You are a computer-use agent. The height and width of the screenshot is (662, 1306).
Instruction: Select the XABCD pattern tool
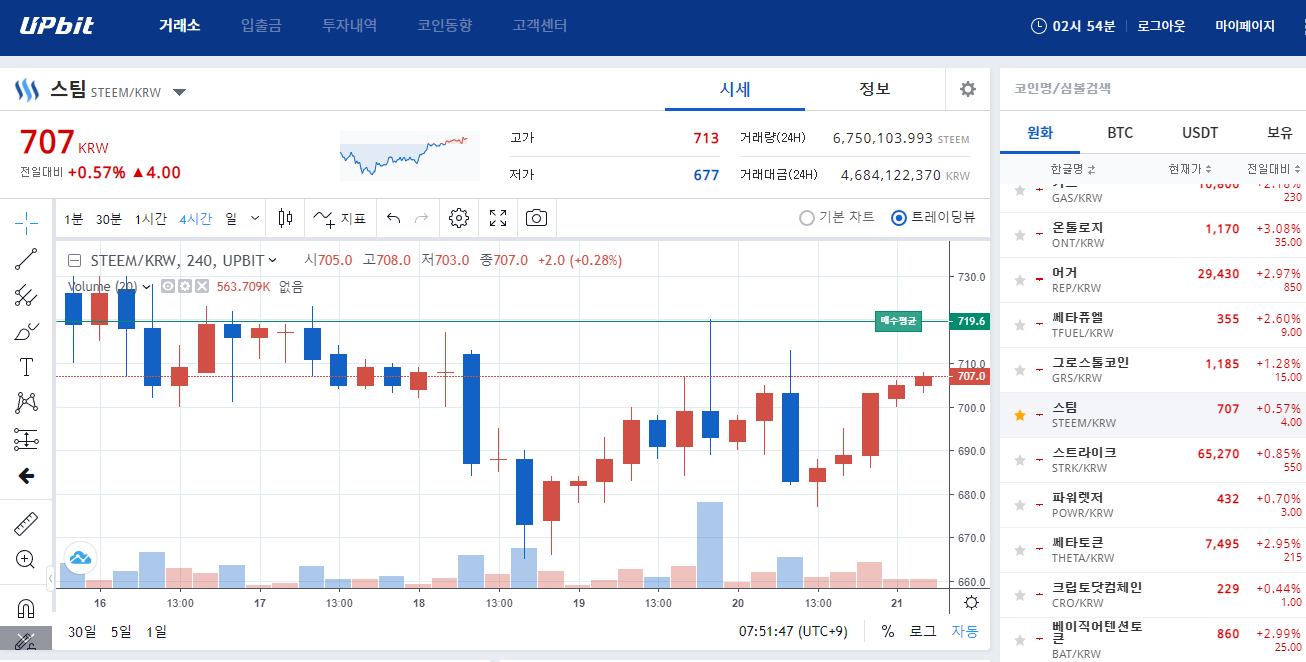26,403
